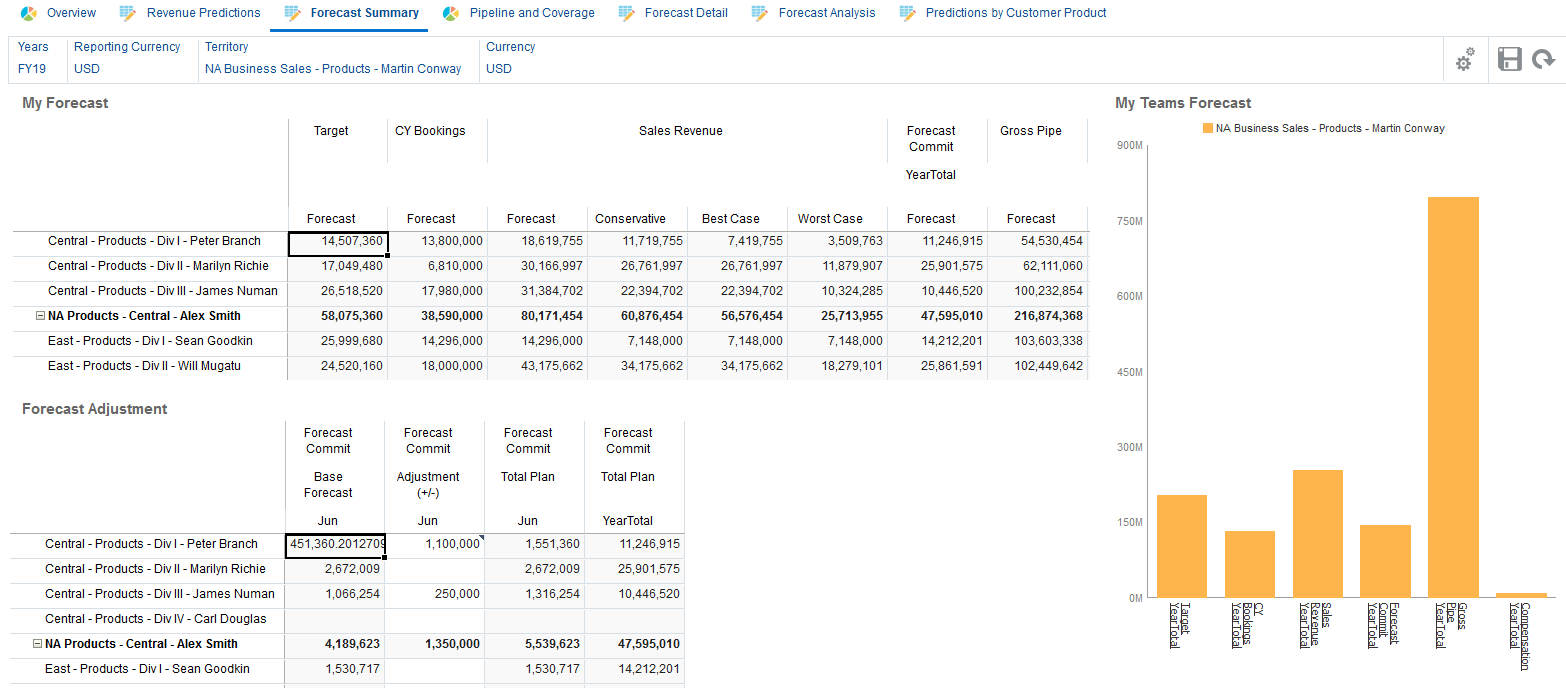Collapse NA Products - Central in Forecast Adjustment
1566x693 pixels.
(x=38, y=644)
